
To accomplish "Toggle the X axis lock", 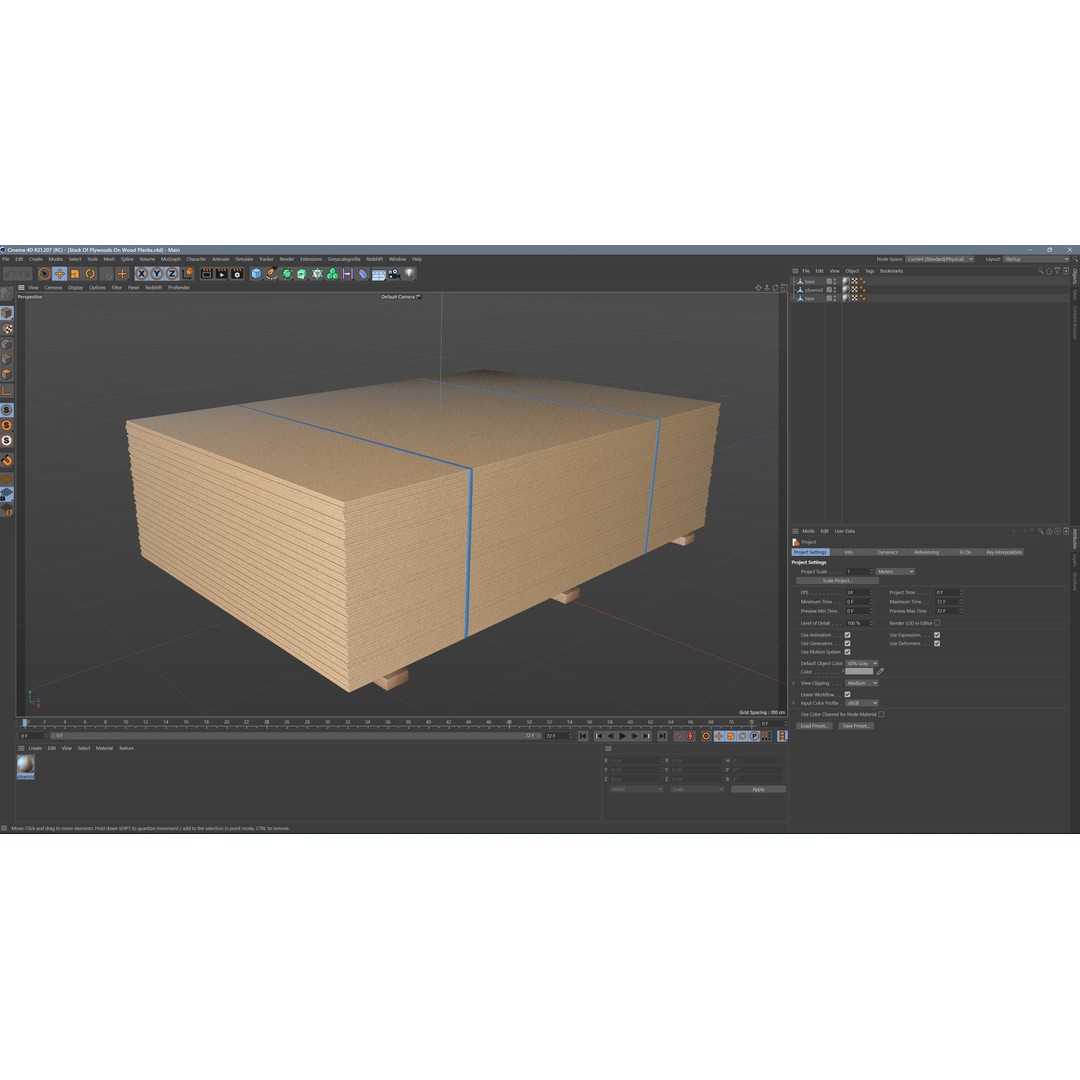I will [142, 273].
